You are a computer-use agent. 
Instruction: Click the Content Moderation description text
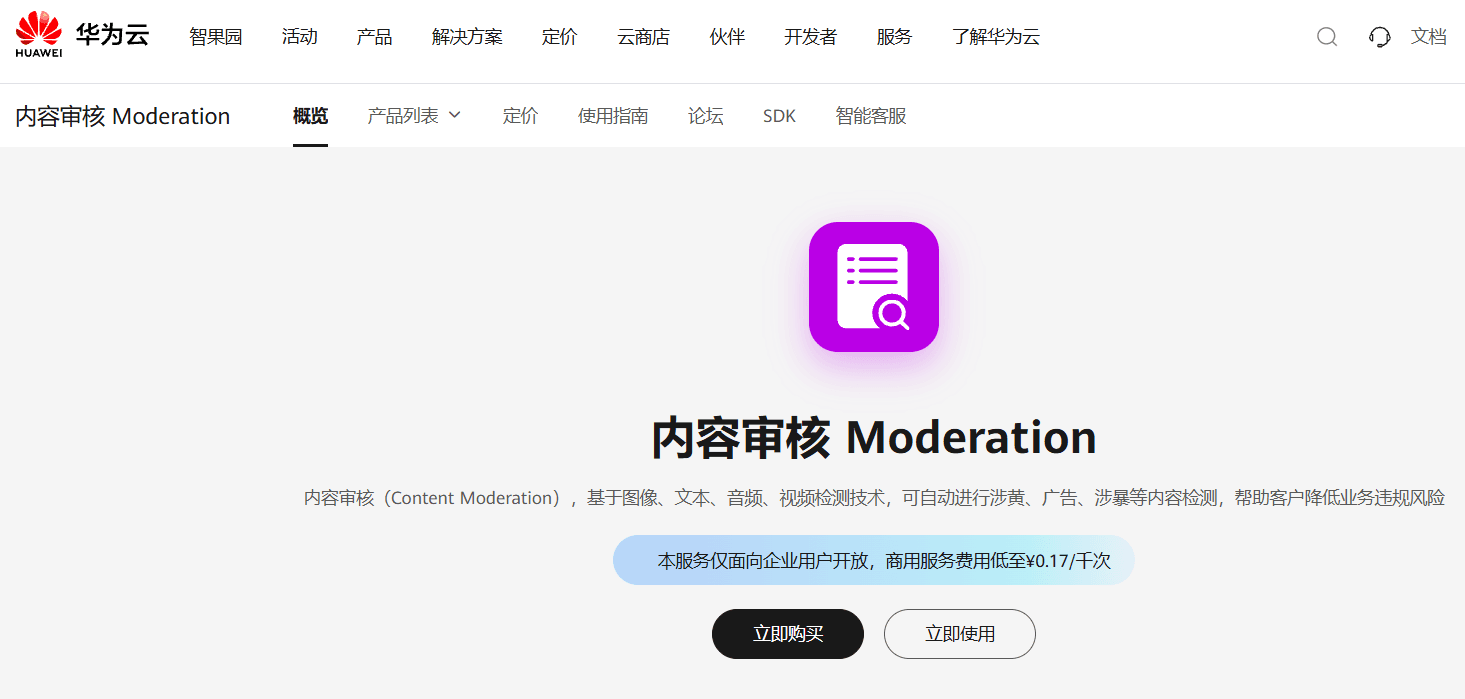coord(874,498)
